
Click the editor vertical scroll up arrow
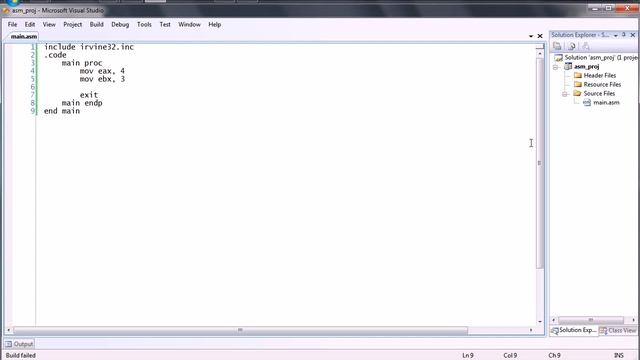click(540, 53)
